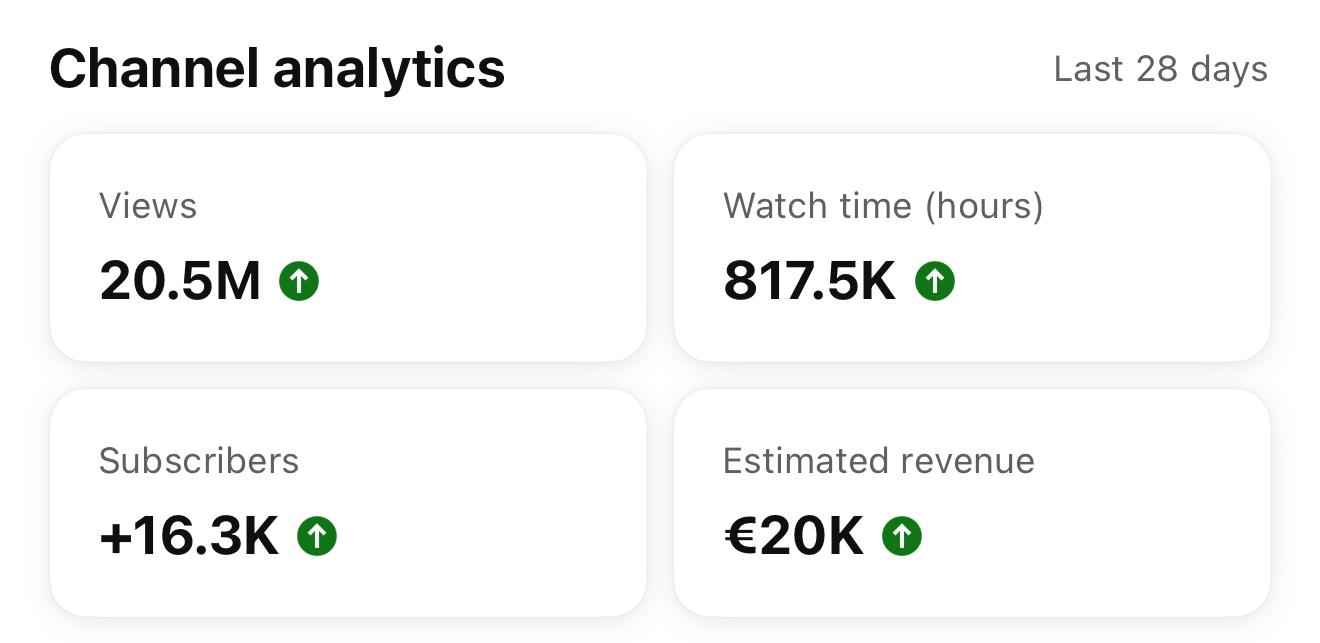Click the trend arrow next to 817.5K
This screenshot has width=1320, height=643.
[x=935, y=281]
